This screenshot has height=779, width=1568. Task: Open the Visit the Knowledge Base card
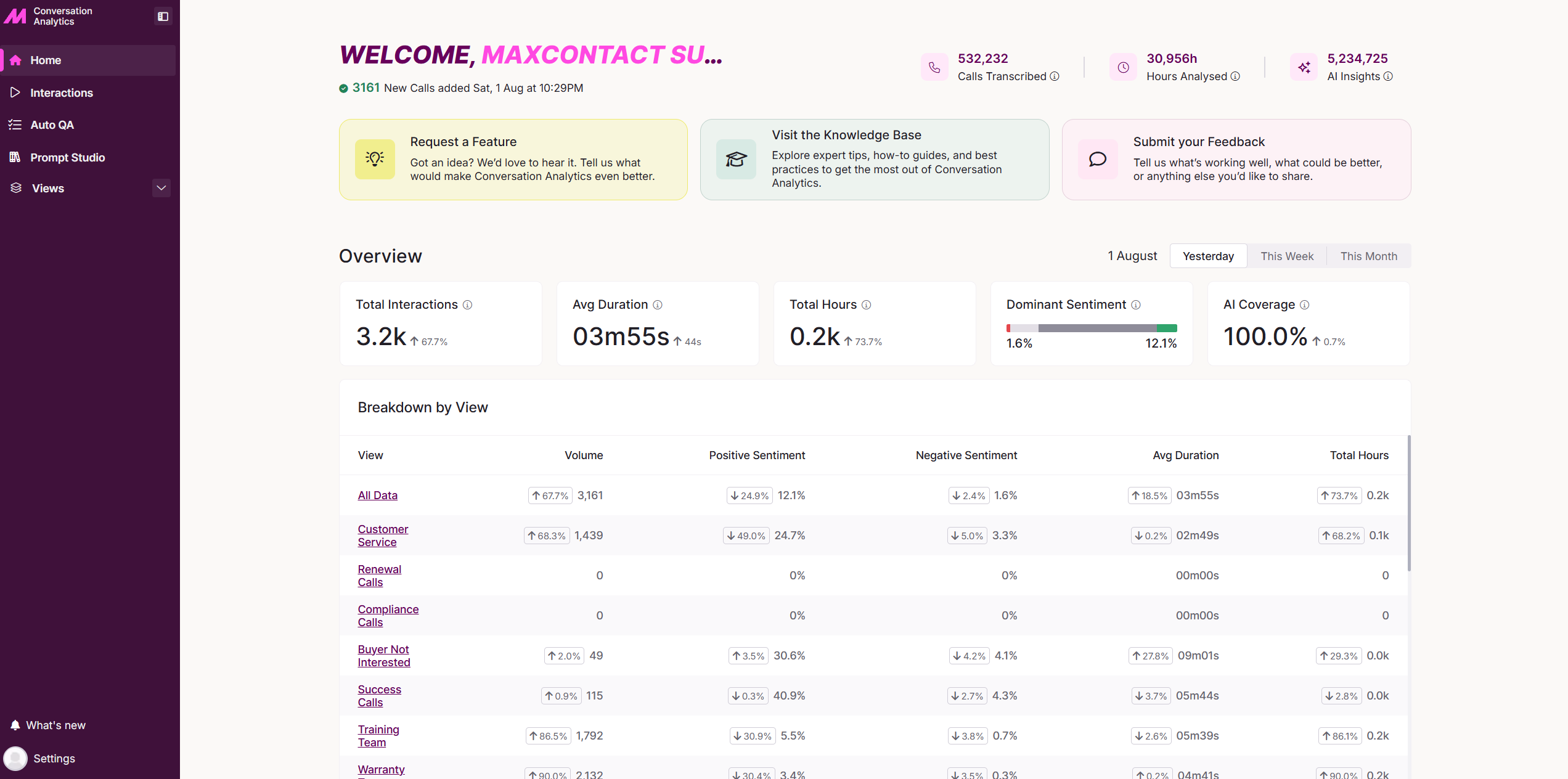pos(875,160)
